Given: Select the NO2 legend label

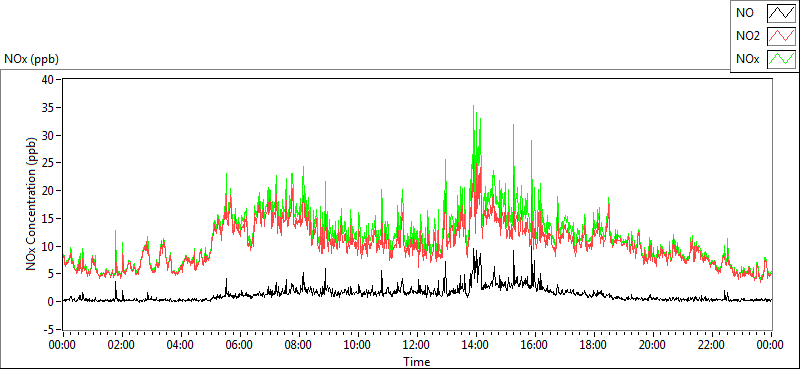Looking at the screenshot, I should click(x=748, y=36).
